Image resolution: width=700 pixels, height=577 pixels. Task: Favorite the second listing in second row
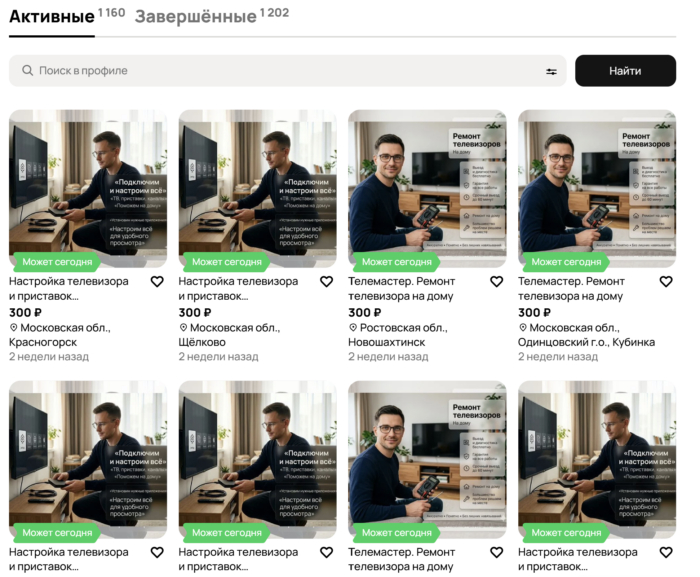click(327, 553)
